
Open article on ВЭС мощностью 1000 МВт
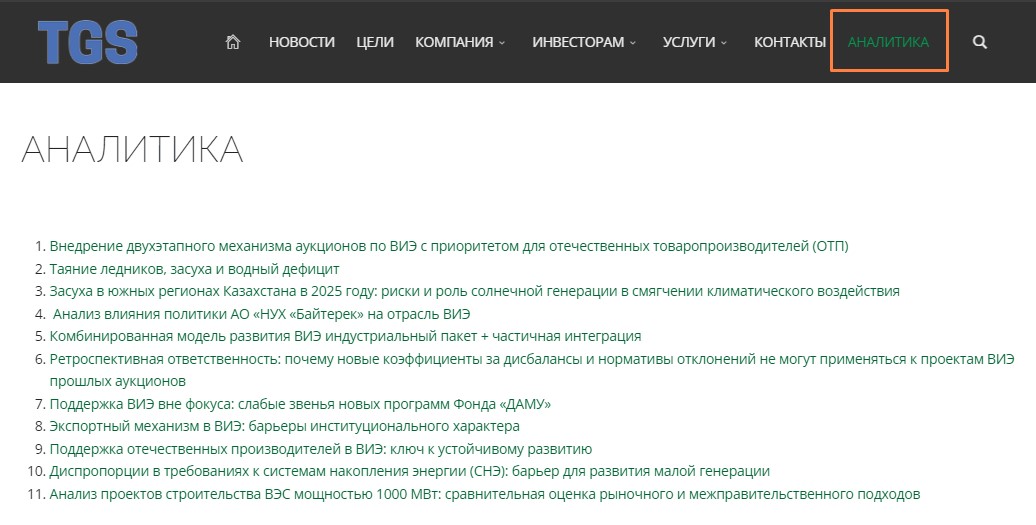pyautogui.click(x=484, y=494)
